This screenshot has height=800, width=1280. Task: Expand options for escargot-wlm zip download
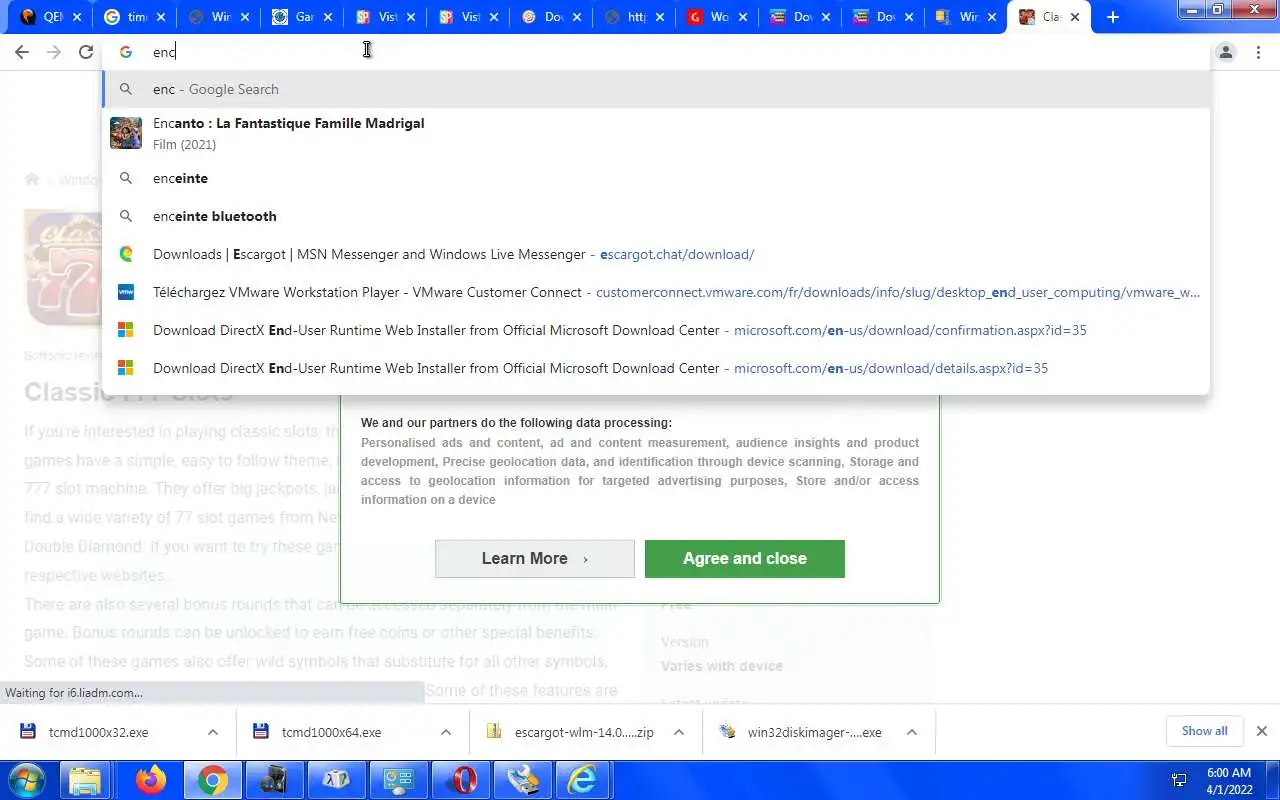[x=678, y=732]
